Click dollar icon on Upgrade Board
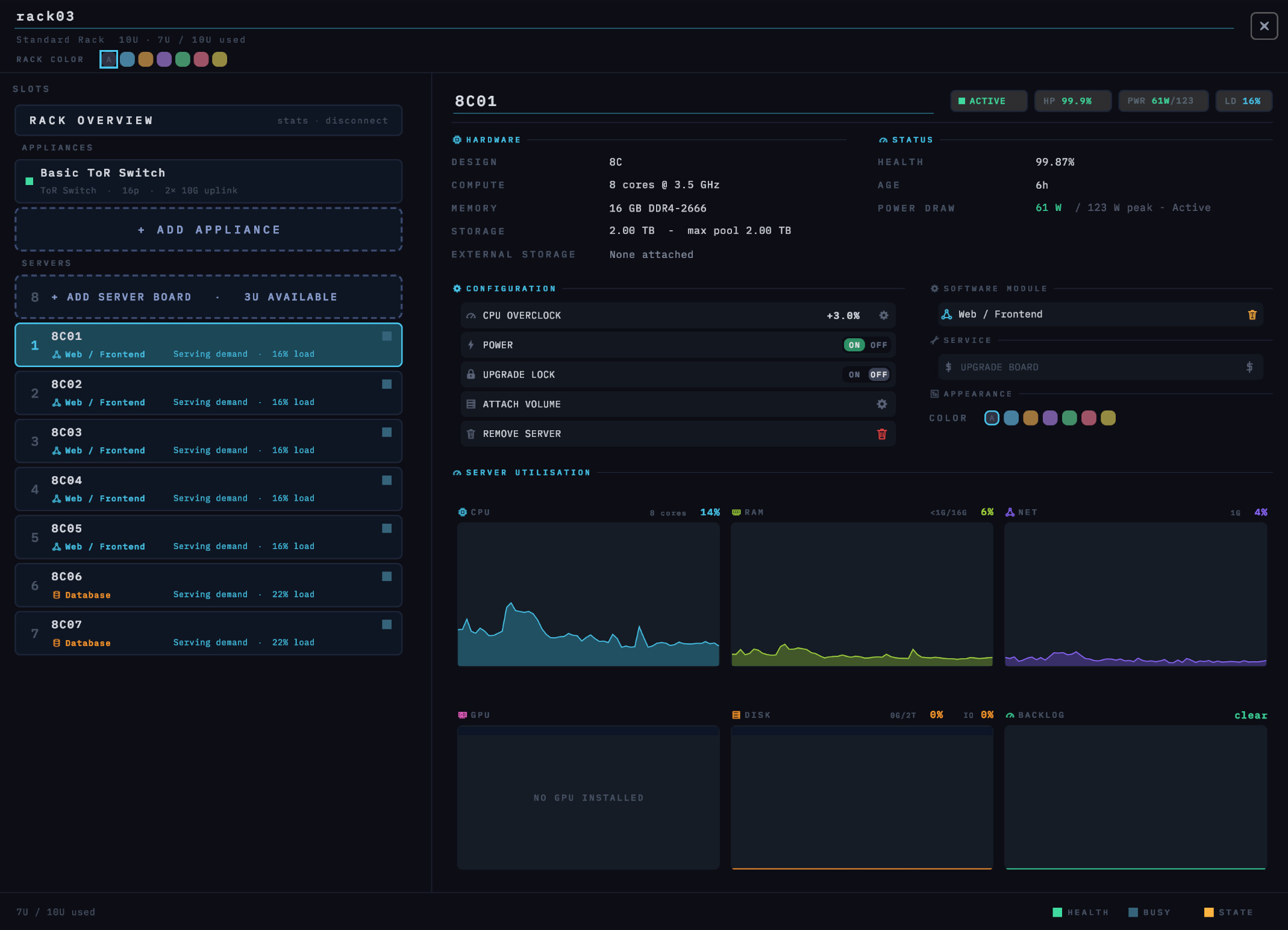The width and height of the screenshot is (1288, 930). click(1249, 367)
